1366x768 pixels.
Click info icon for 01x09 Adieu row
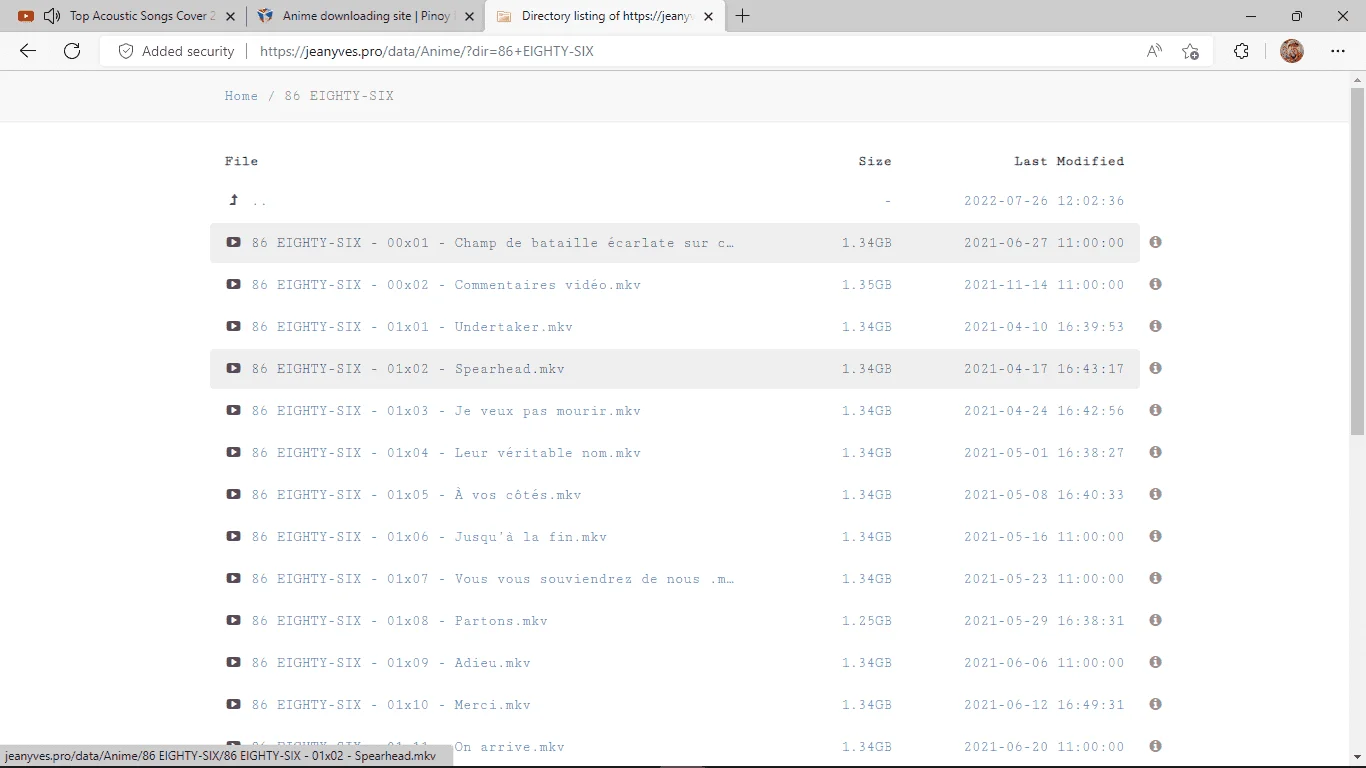1155,662
